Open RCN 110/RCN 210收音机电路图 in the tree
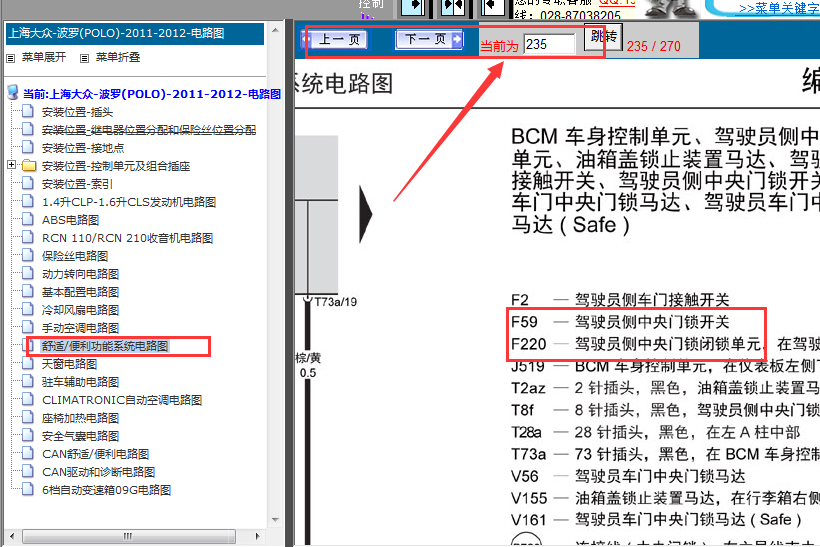Screen dimensions: 820x547 (x=128, y=238)
